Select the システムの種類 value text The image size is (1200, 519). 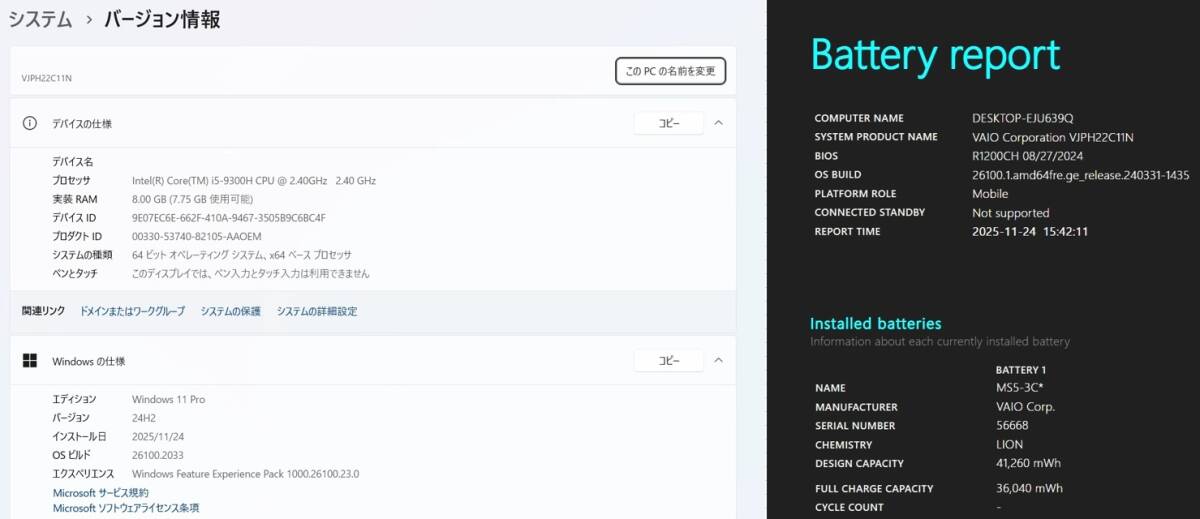[x=242, y=255]
